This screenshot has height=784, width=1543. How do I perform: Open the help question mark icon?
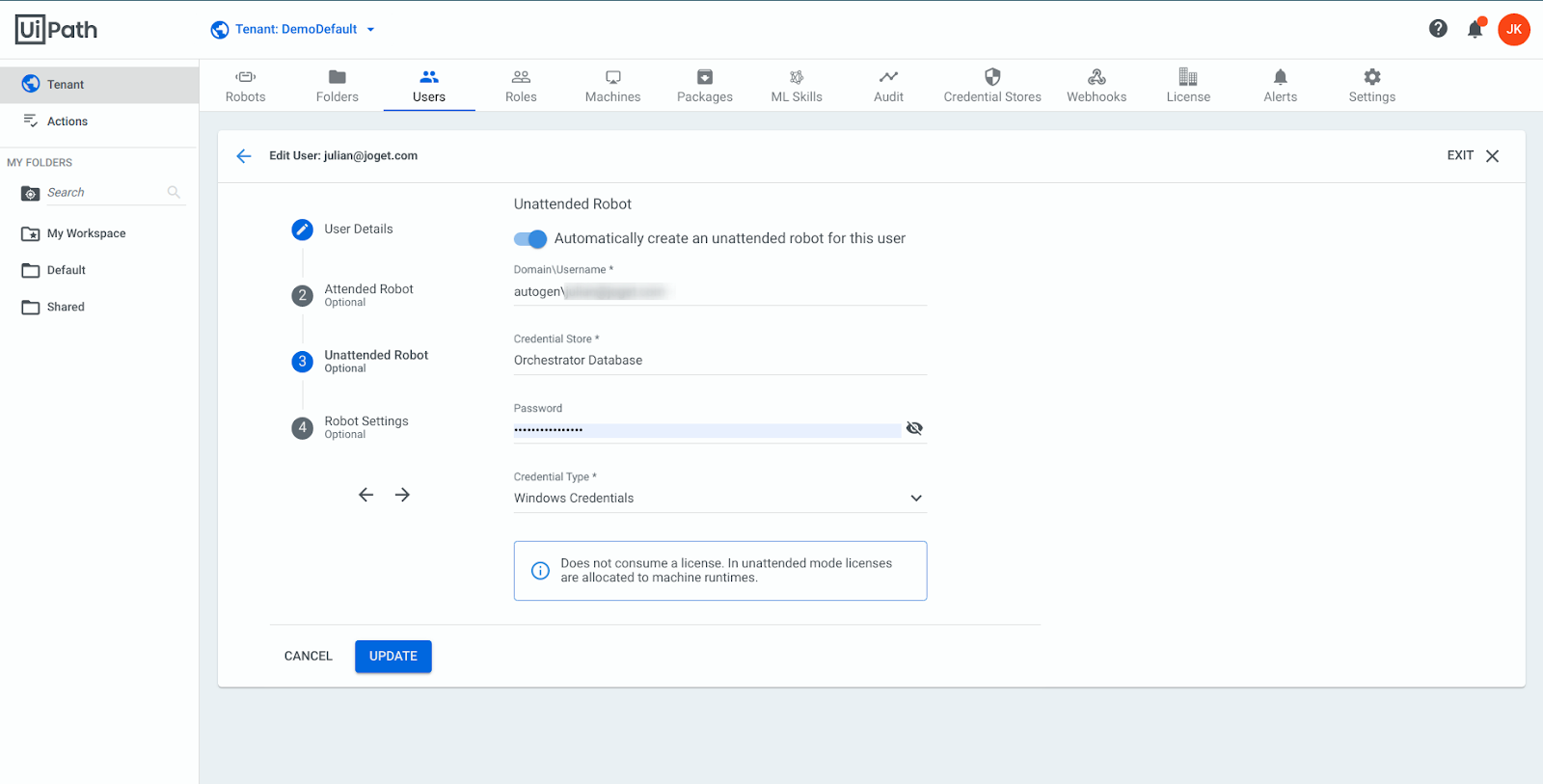click(x=1438, y=29)
